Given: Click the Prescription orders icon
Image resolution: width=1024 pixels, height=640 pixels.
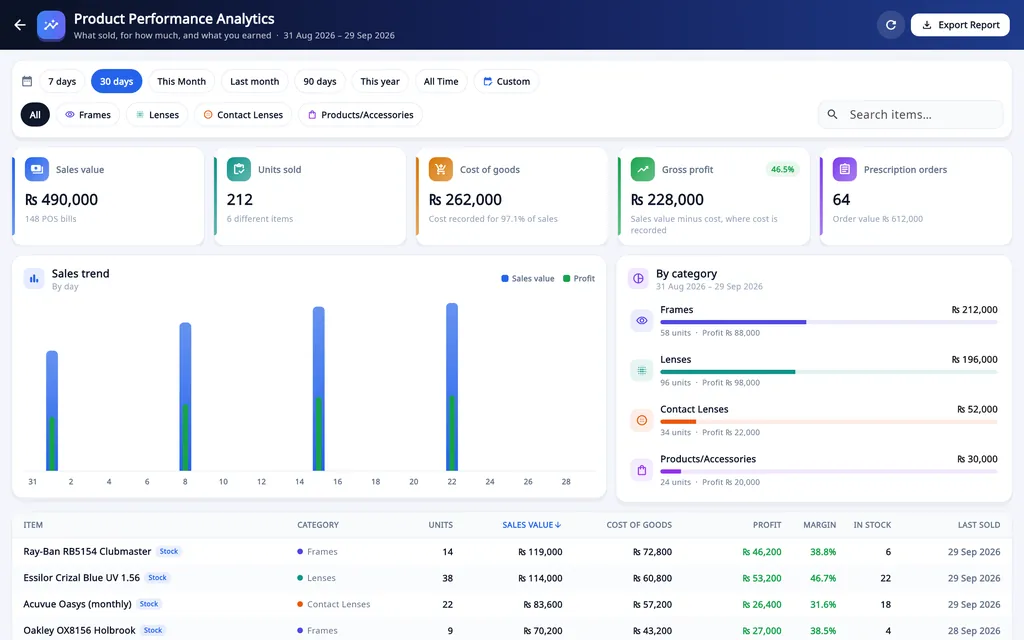Looking at the screenshot, I should pos(844,169).
